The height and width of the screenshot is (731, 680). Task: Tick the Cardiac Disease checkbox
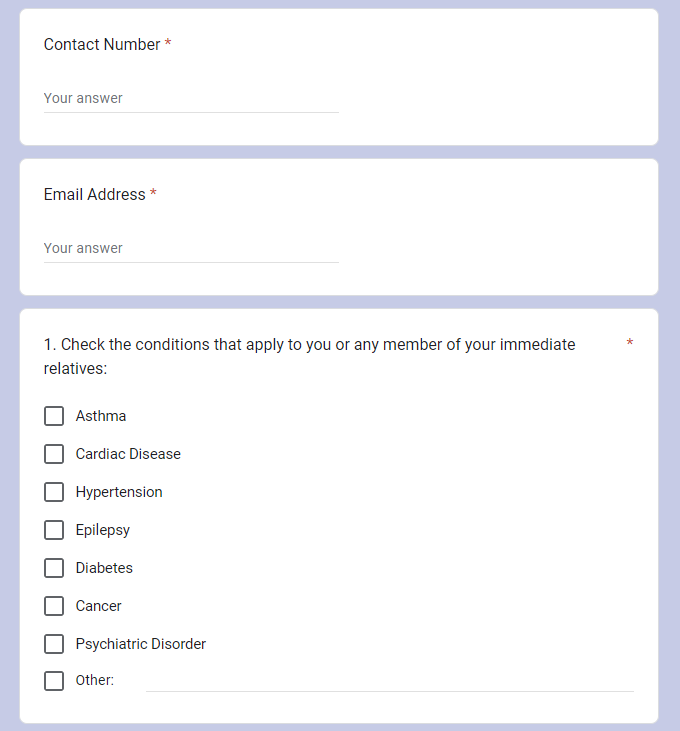click(54, 454)
